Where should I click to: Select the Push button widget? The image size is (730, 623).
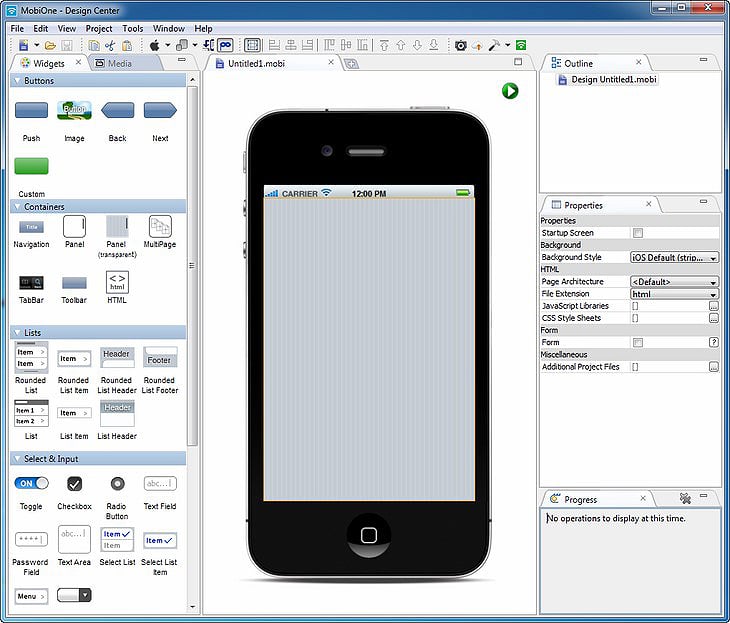pos(31,110)
